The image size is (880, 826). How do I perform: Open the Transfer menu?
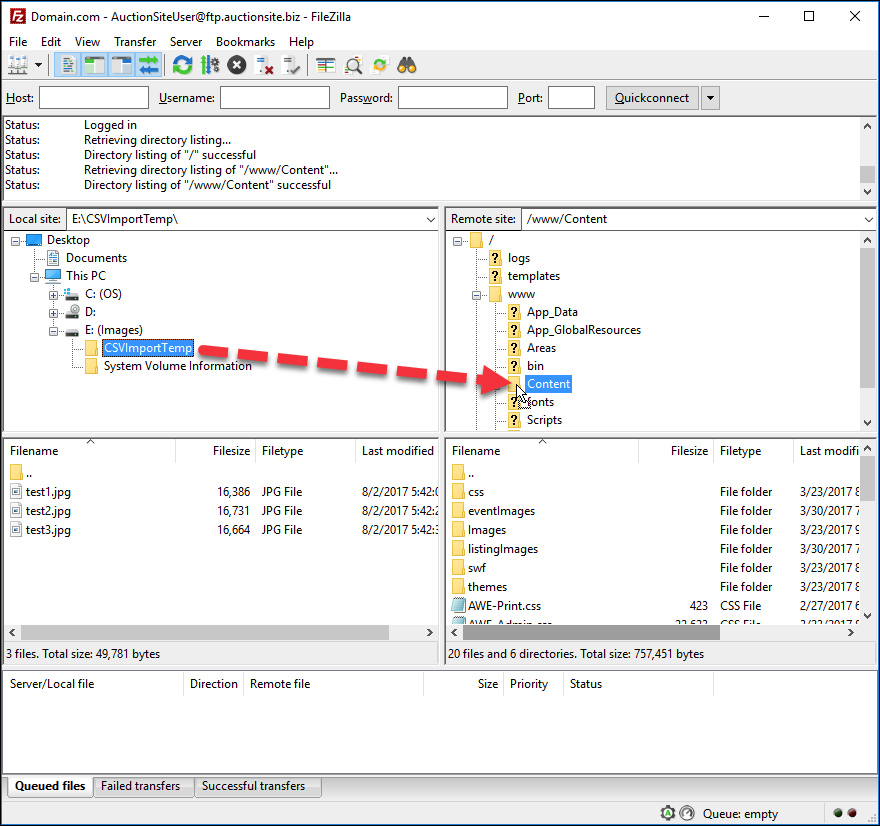pos(135,42)
